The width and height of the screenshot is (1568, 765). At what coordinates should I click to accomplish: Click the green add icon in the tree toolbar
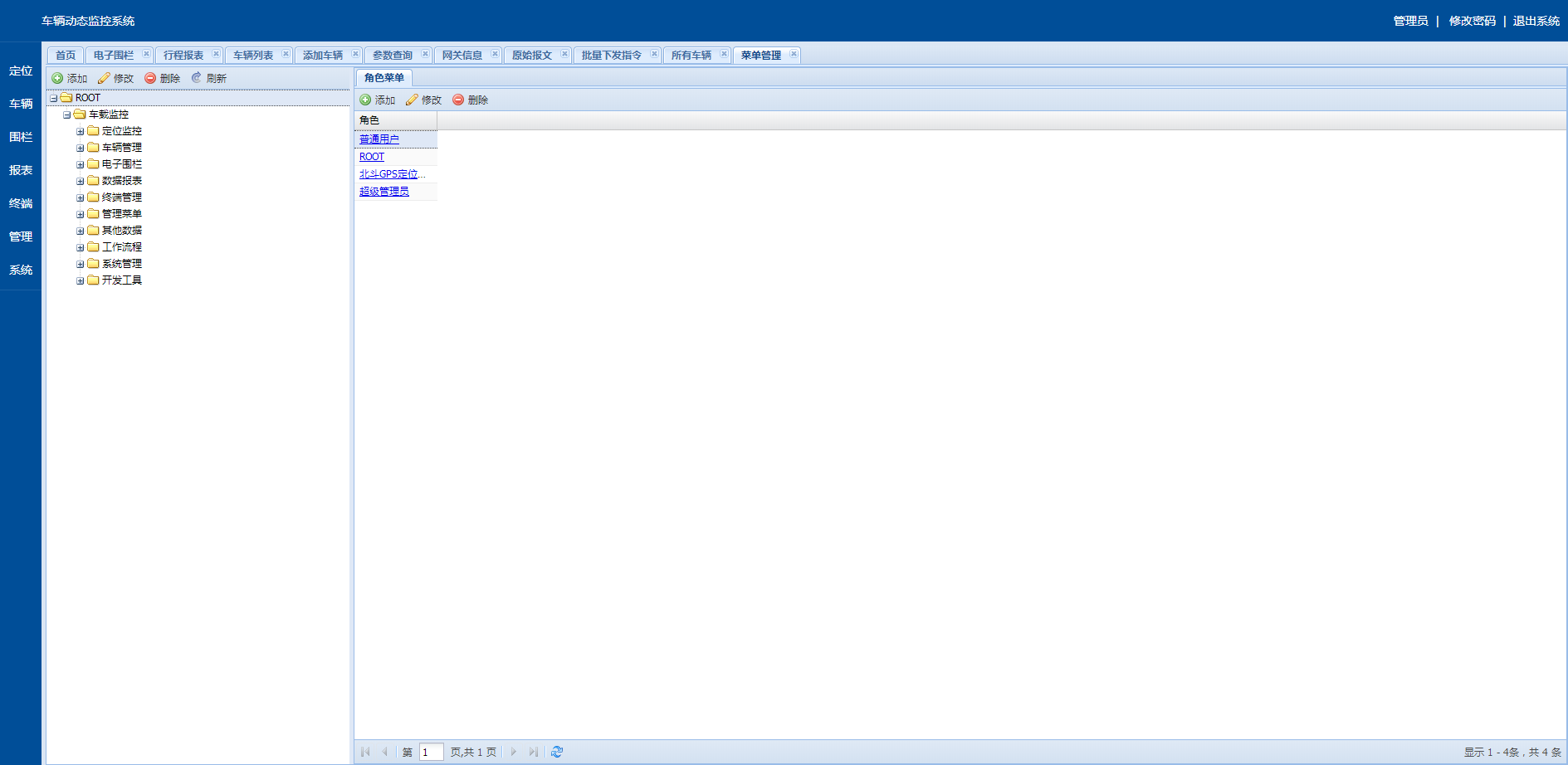(x=57, y=78)
